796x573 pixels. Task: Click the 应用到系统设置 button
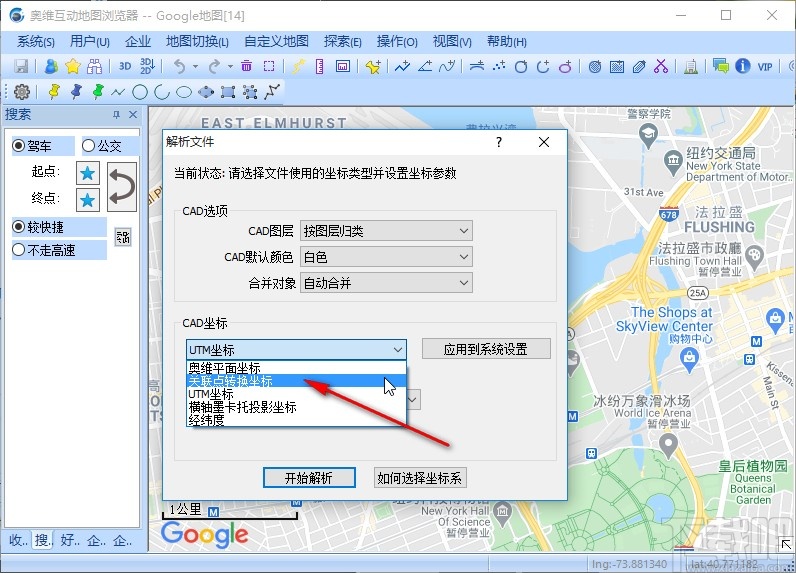point(486,349)
